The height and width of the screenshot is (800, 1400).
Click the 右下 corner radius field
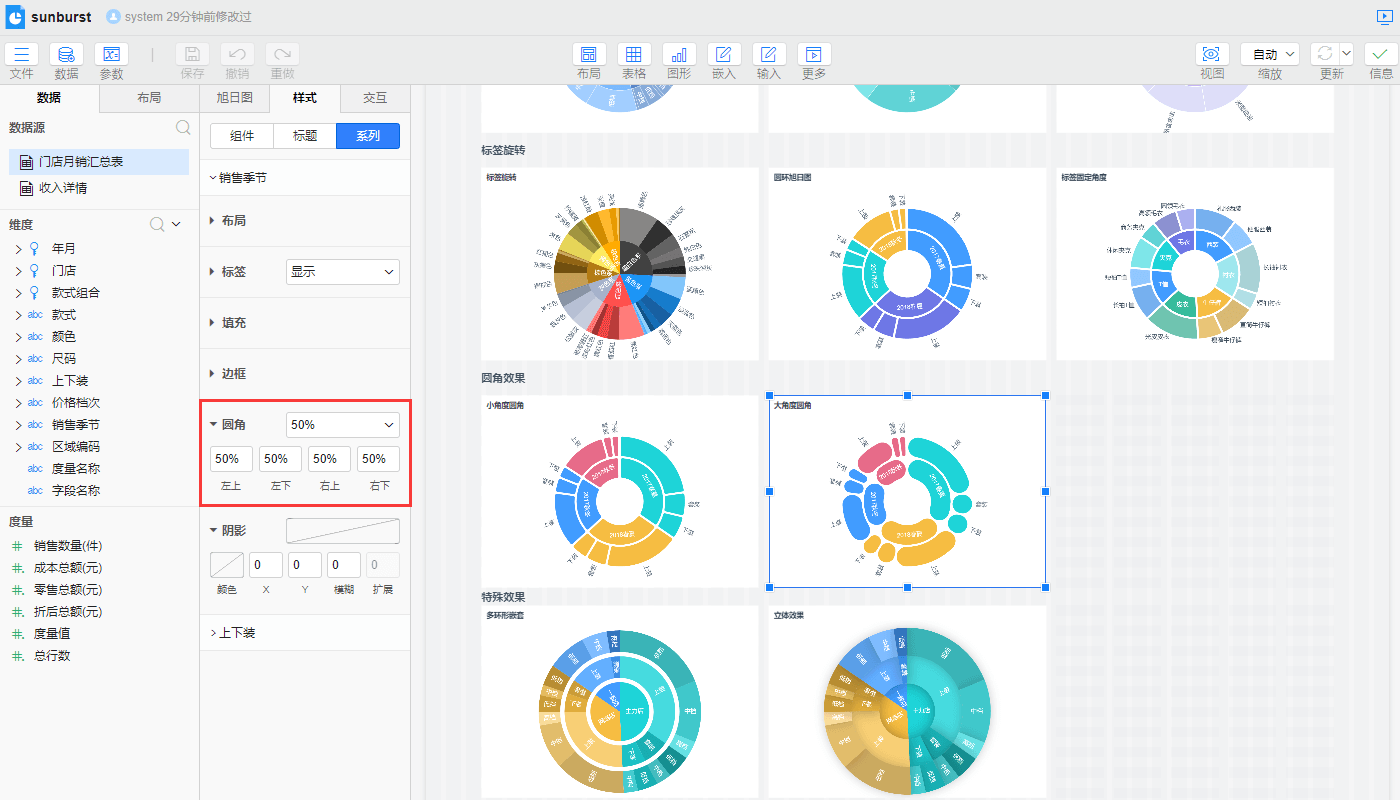(378, 459)
